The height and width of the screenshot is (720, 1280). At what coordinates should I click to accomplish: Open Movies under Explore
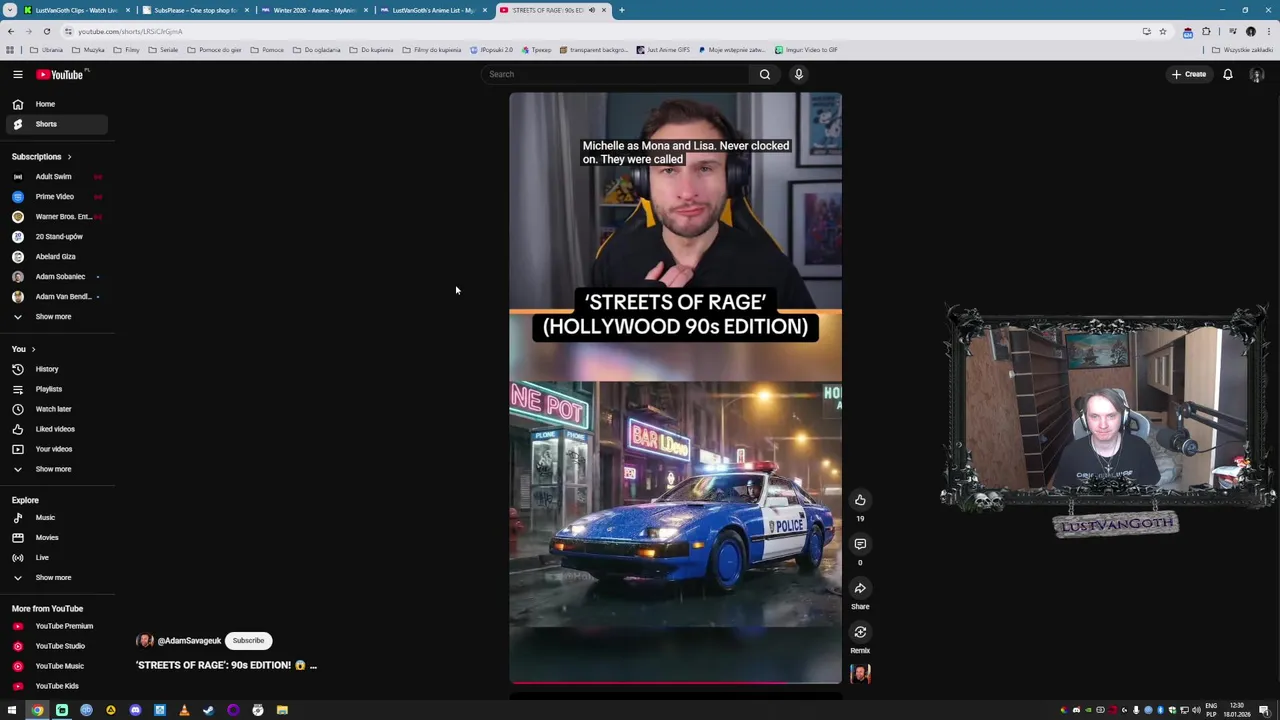(55, 538)
